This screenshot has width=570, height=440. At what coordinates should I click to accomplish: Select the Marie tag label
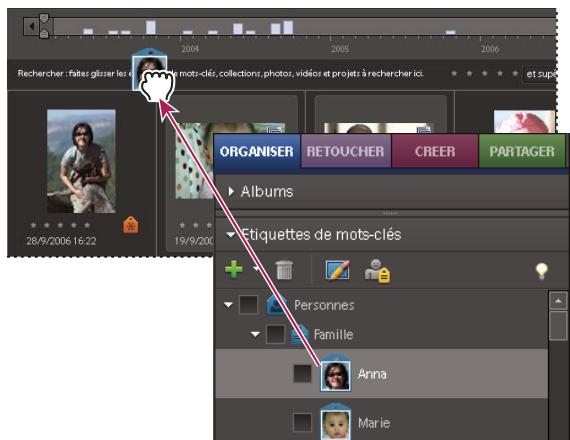pyautogui.click(x=374, y=423)
